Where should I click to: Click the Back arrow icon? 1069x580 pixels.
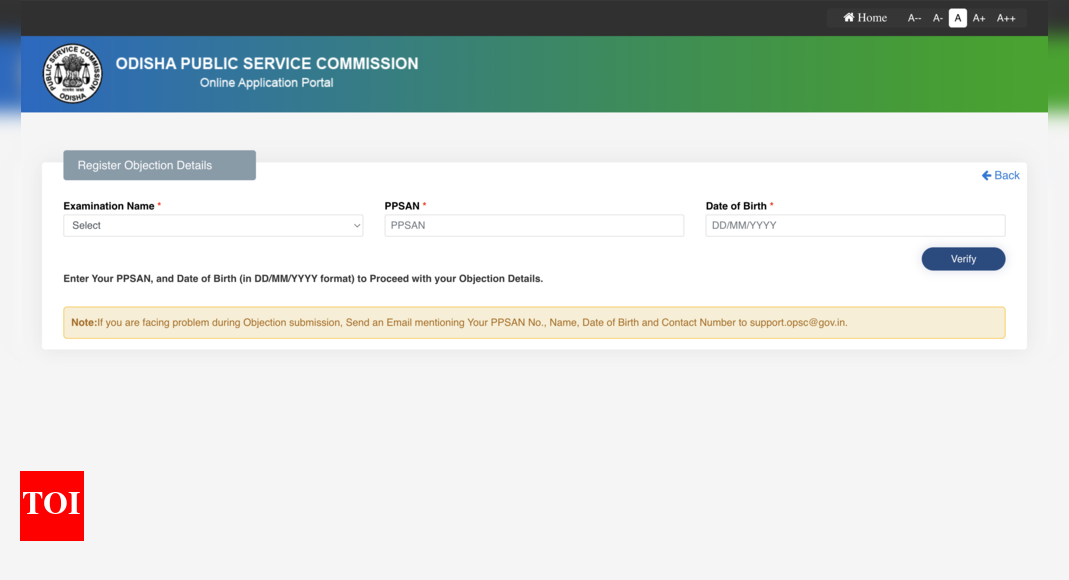(x=987, y=176)
